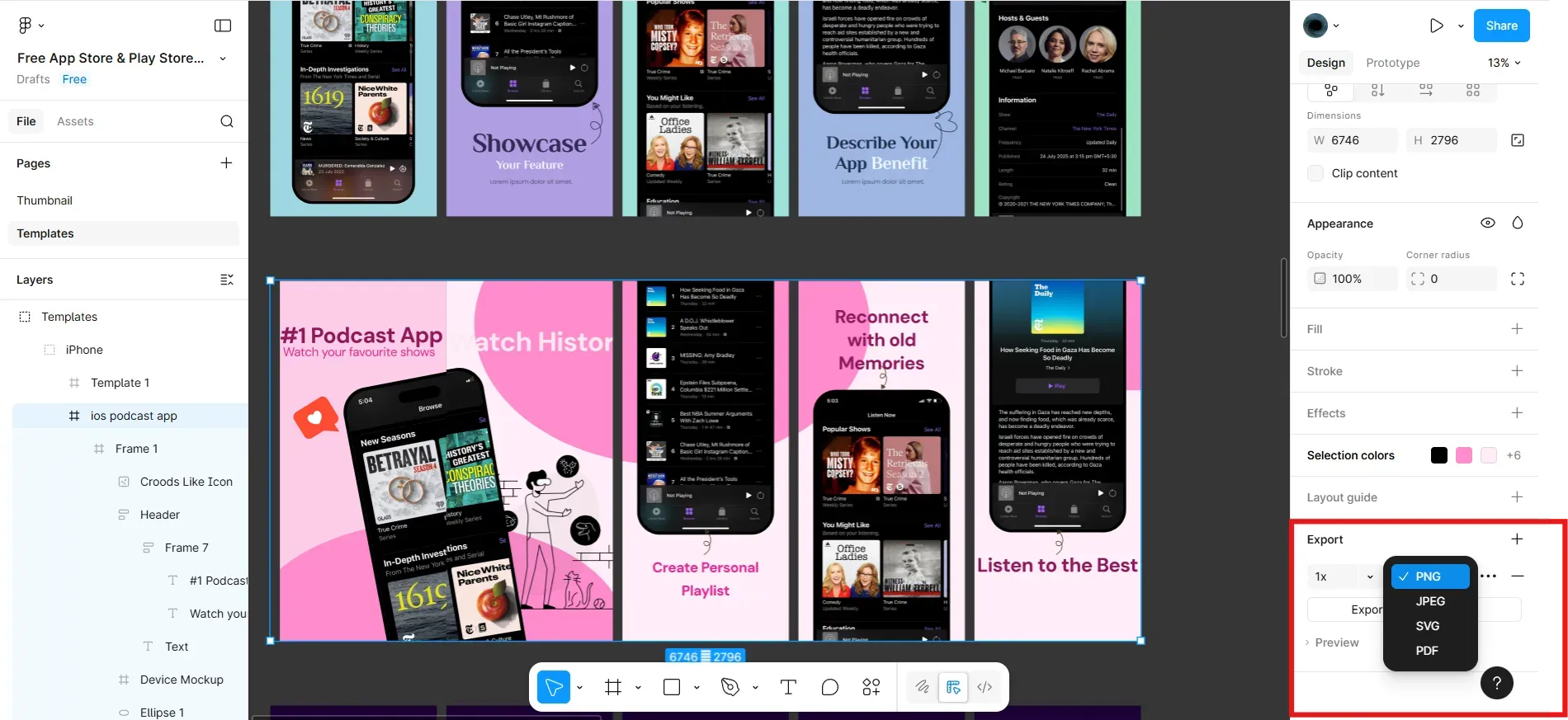
Task: Add a Stroke with plus icon
Action: click(x=1517, y=370)
